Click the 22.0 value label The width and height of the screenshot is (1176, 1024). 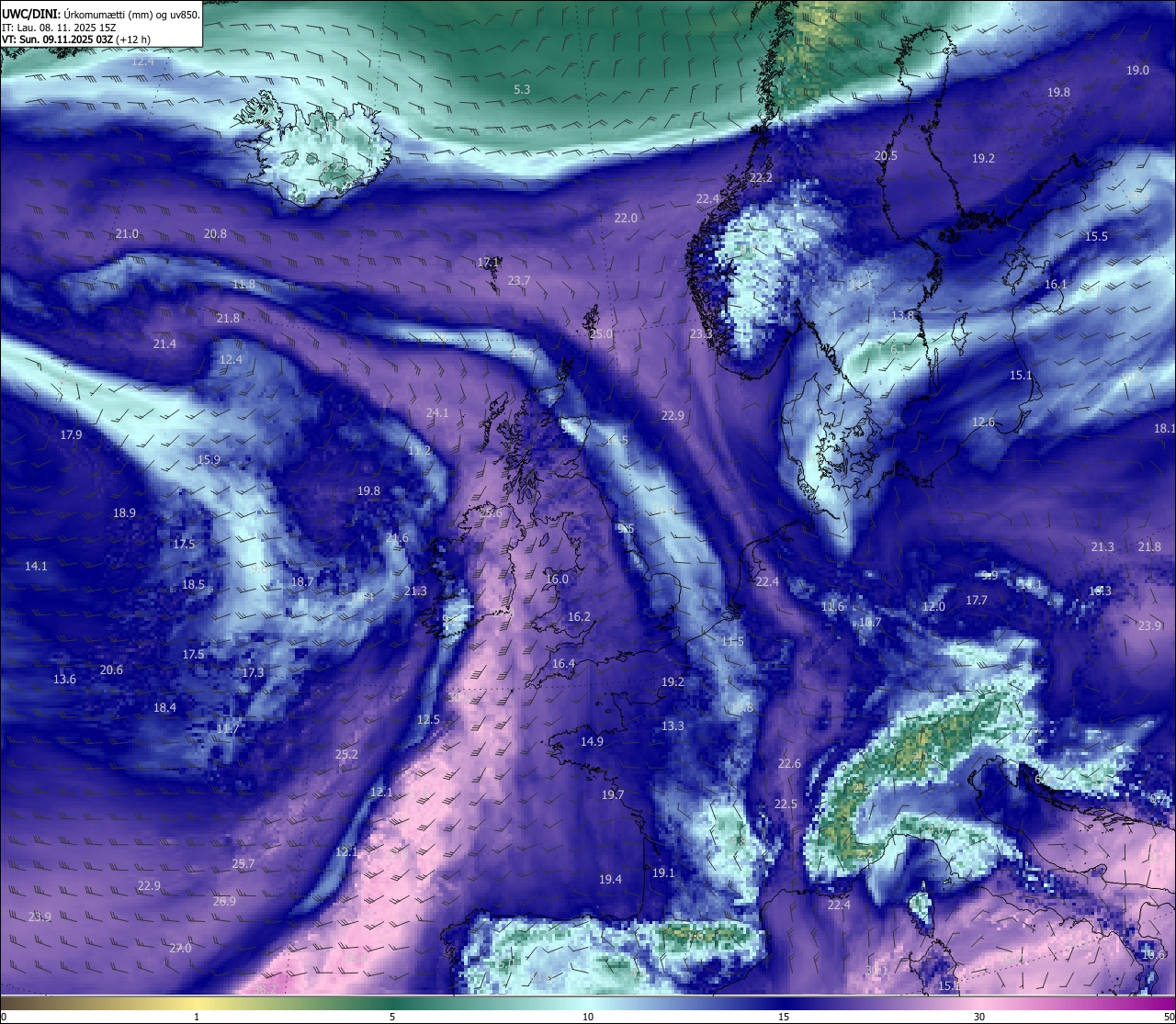click(626, 218)
